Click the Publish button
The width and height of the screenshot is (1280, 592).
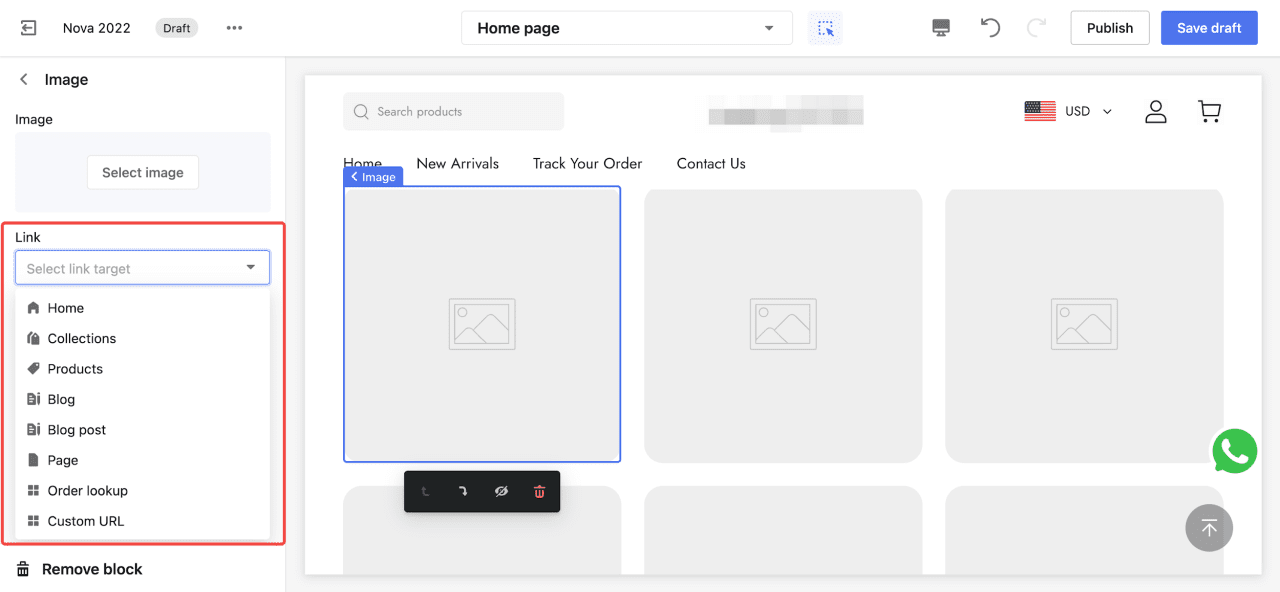[x=1110, y=28]
